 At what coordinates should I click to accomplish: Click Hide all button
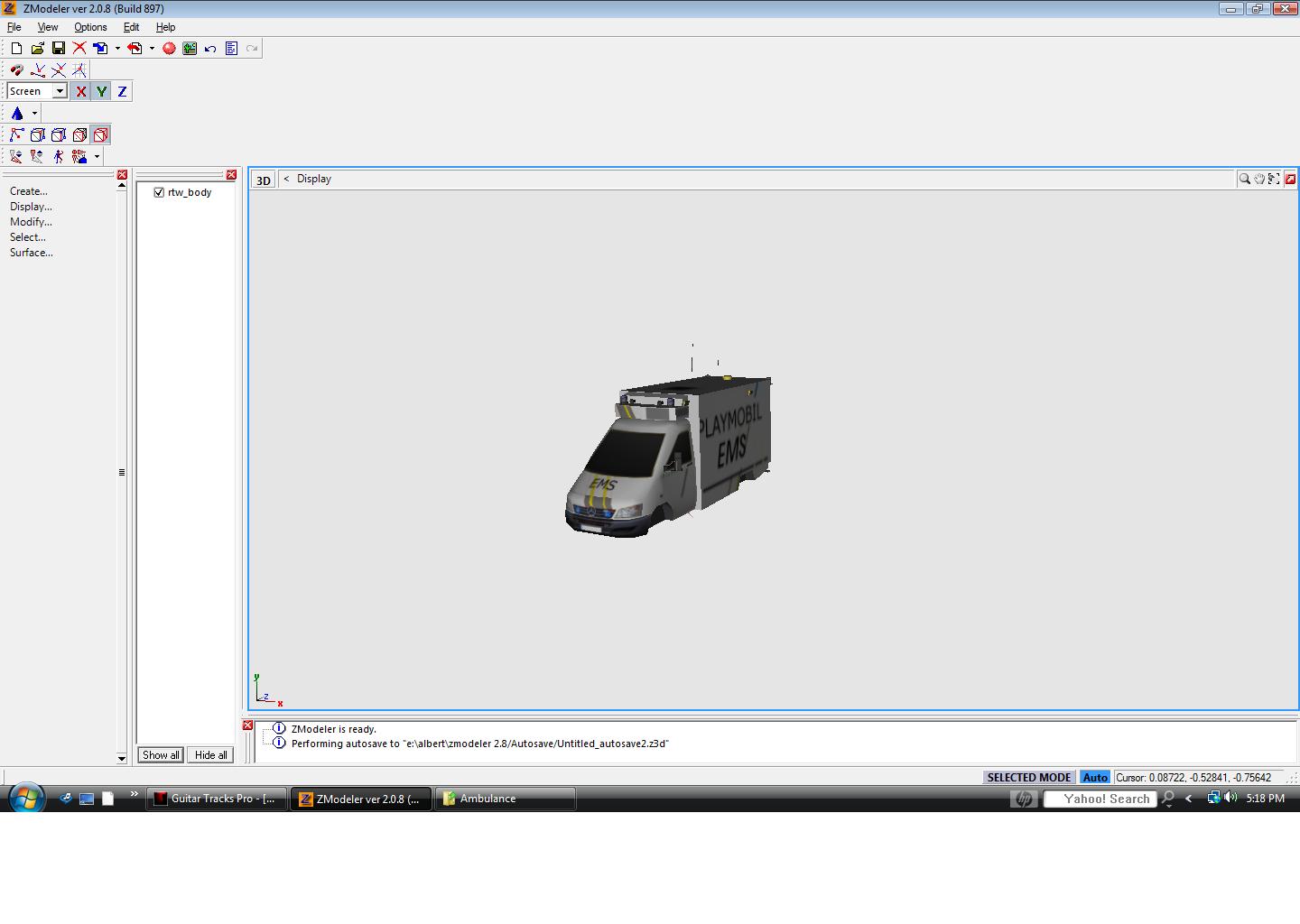[x=211, y=755]
